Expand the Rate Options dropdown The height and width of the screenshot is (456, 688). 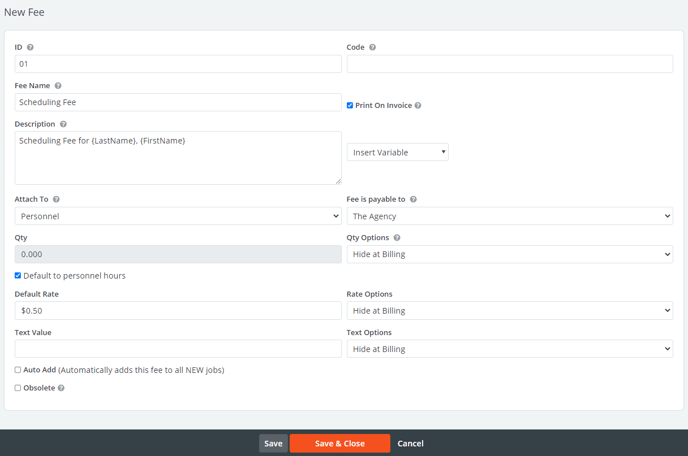point(509,311)
